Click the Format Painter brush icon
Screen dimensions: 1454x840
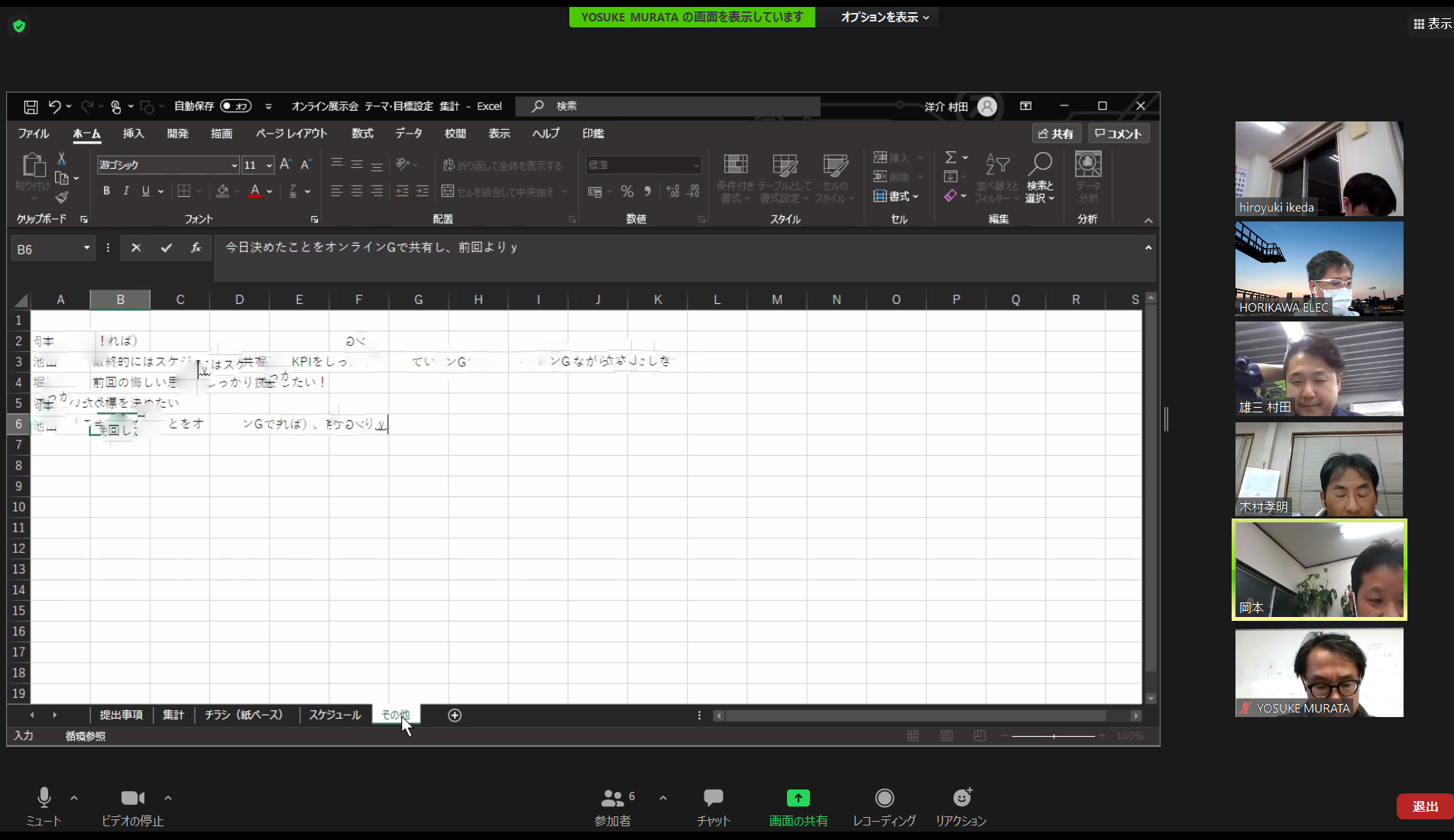[62, 198]
